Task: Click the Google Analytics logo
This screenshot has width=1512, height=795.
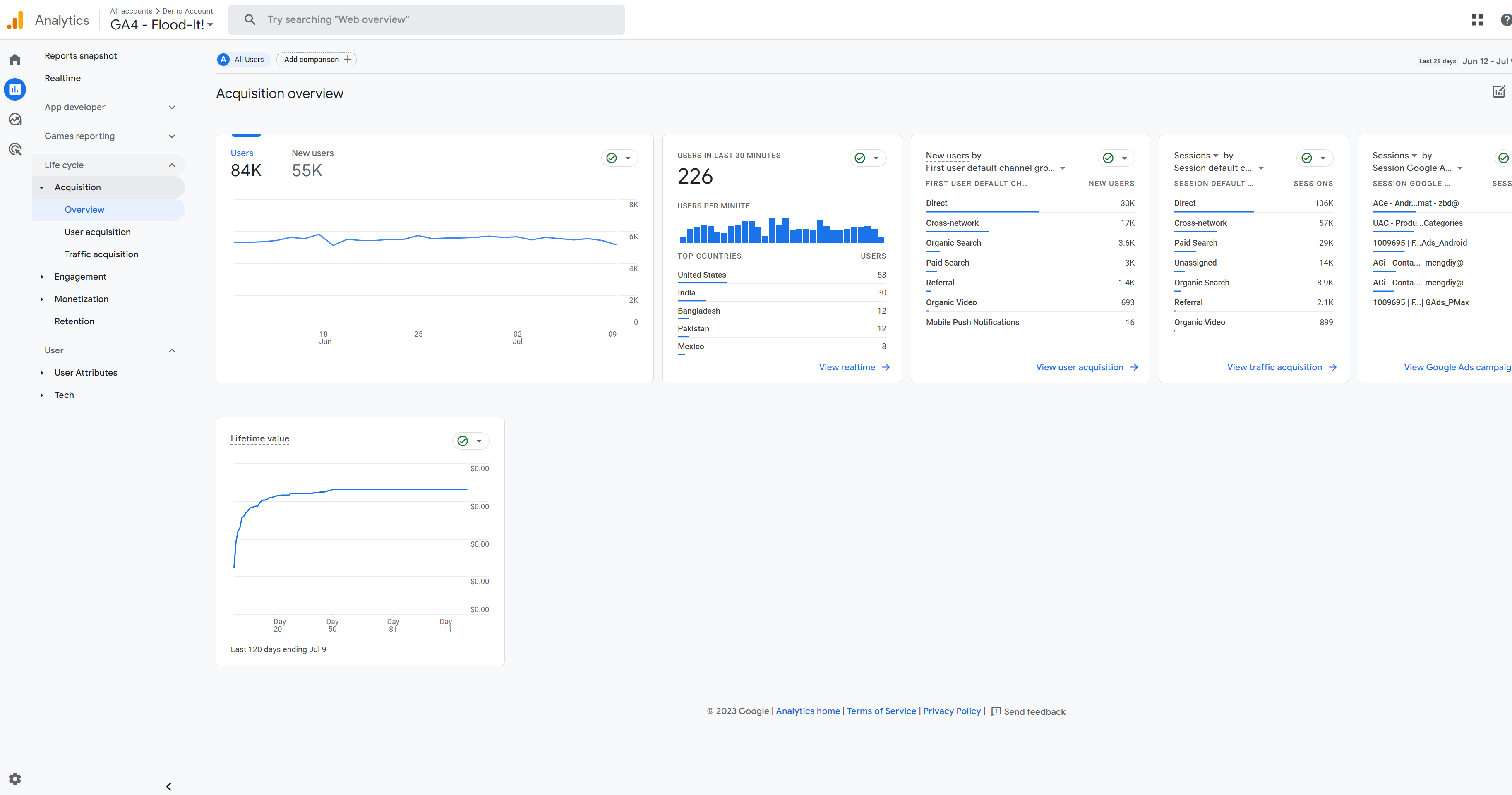Action: coord(15,20)
